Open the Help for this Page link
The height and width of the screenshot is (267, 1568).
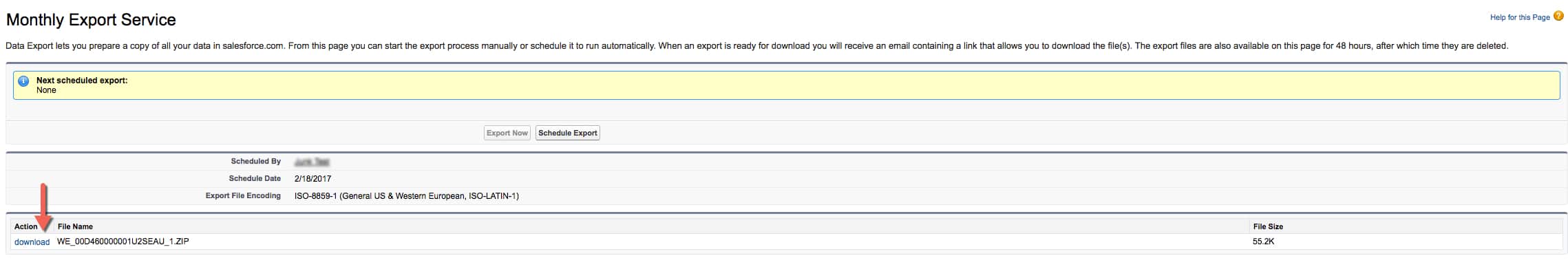point(1520,17)
